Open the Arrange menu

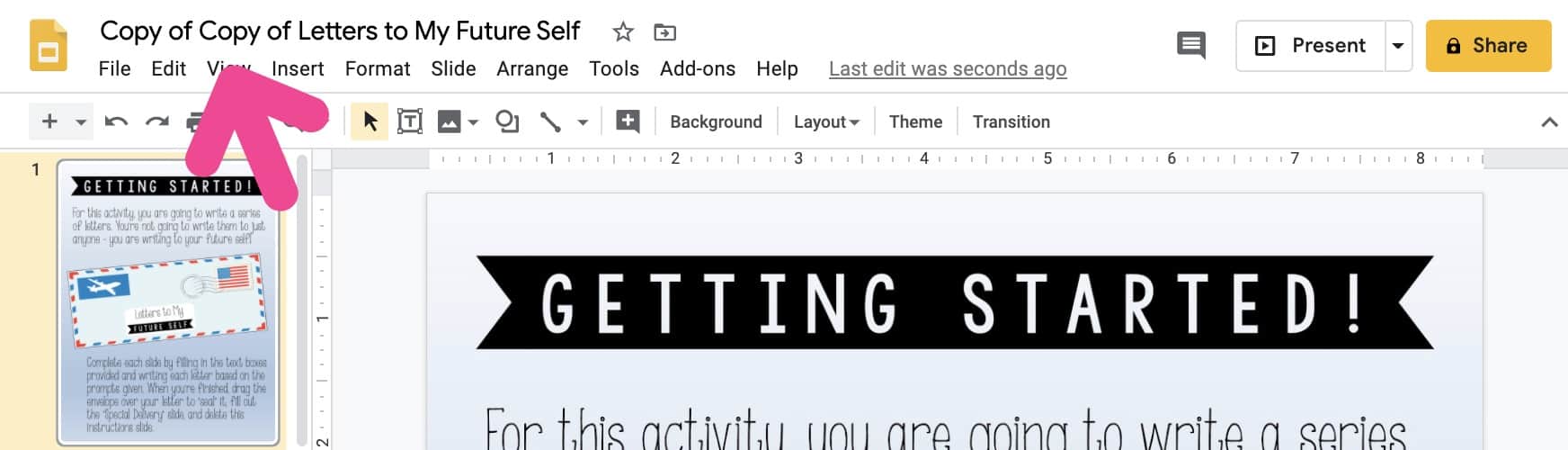532,69
